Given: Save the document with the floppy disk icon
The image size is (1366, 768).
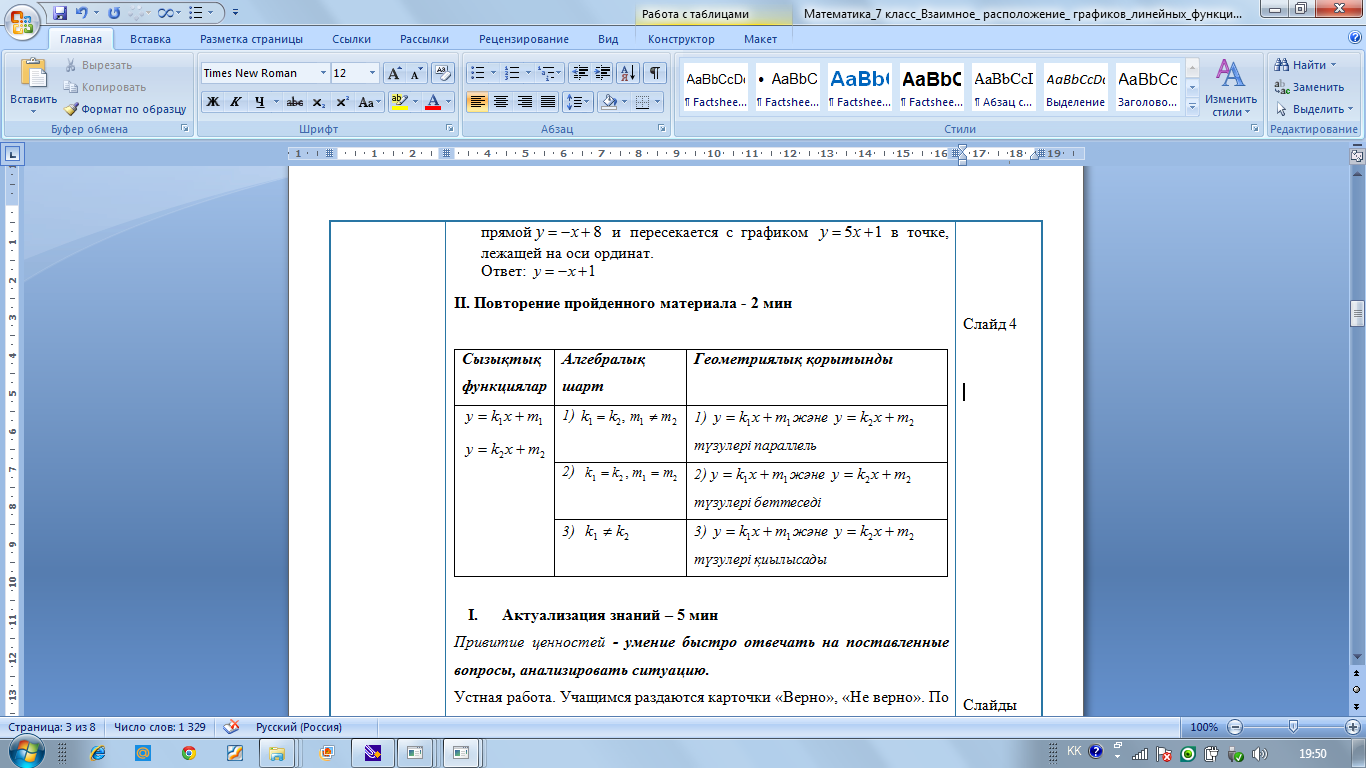Looking at the screenshot, I should (x=60, y=13).
